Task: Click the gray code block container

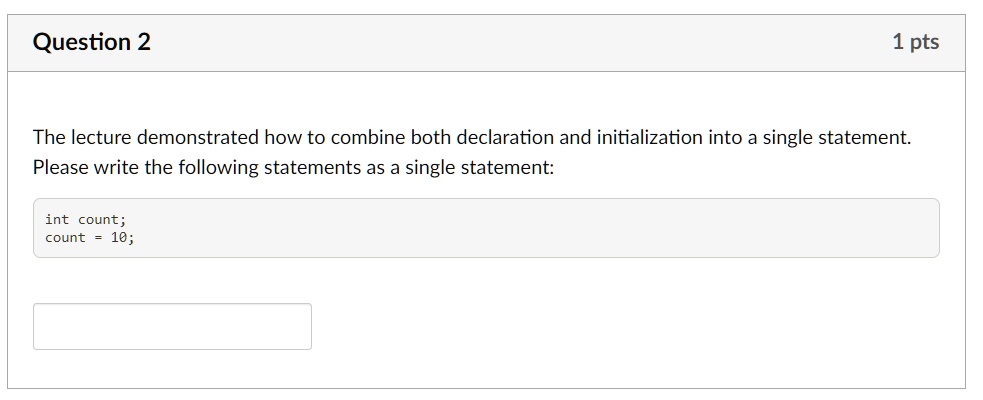Action: [486, 228]
